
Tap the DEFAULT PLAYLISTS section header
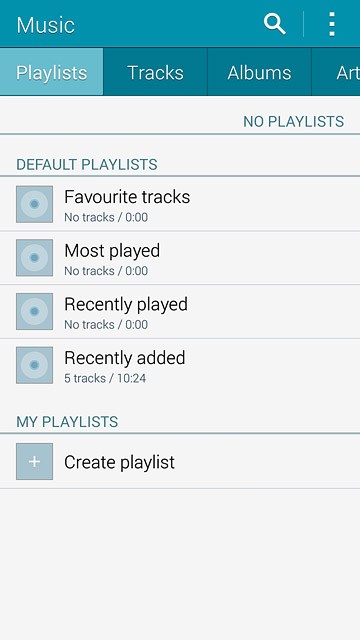pyautogui.click(x=87, y=164)
